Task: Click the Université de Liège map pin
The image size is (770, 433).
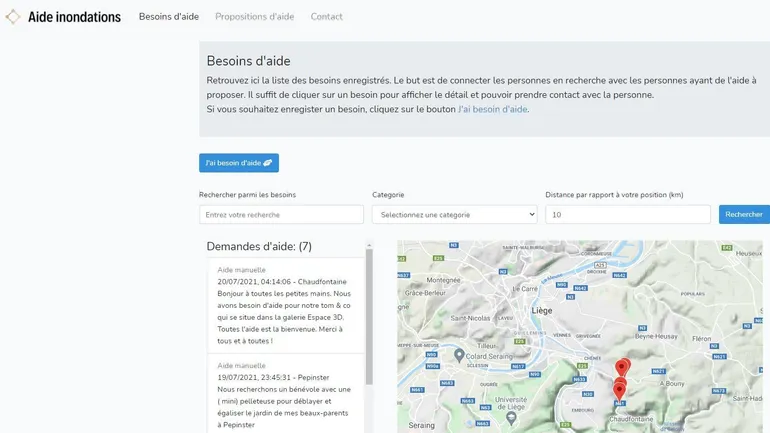Action: [511, 418]
